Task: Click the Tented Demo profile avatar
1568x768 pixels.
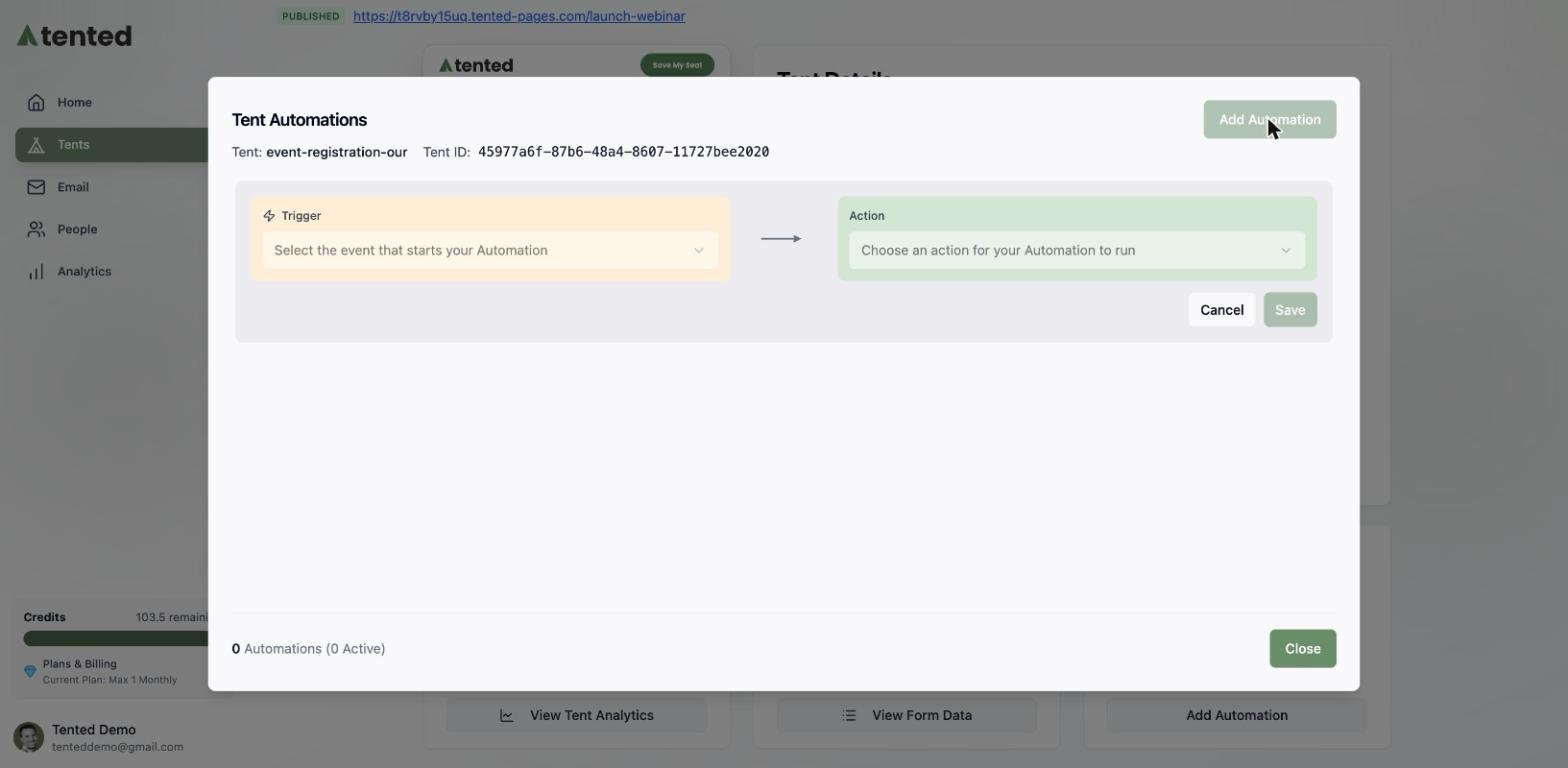Action: 28,738
